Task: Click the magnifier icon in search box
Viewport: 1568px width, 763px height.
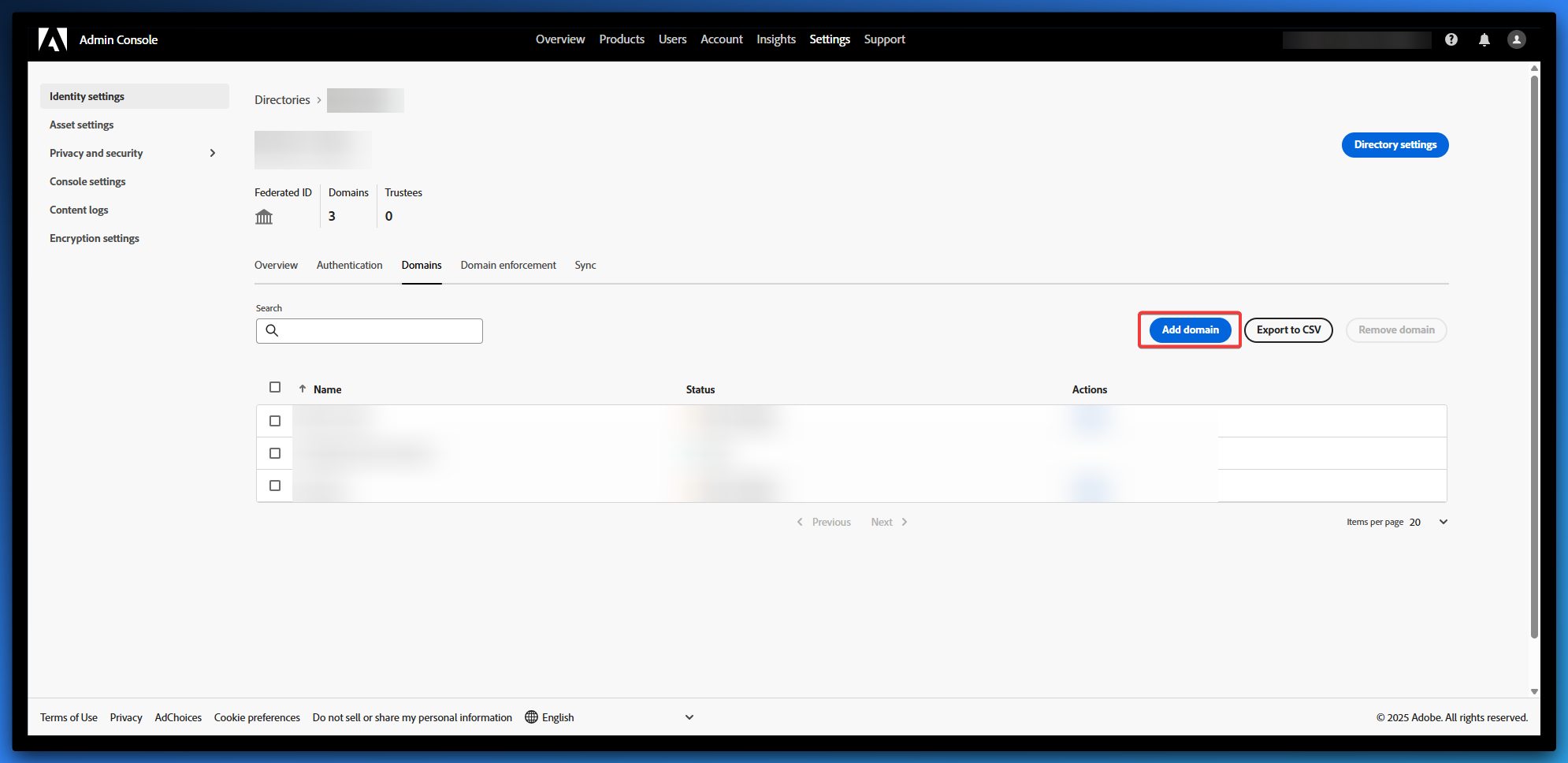Action: [x=272, y=331]
